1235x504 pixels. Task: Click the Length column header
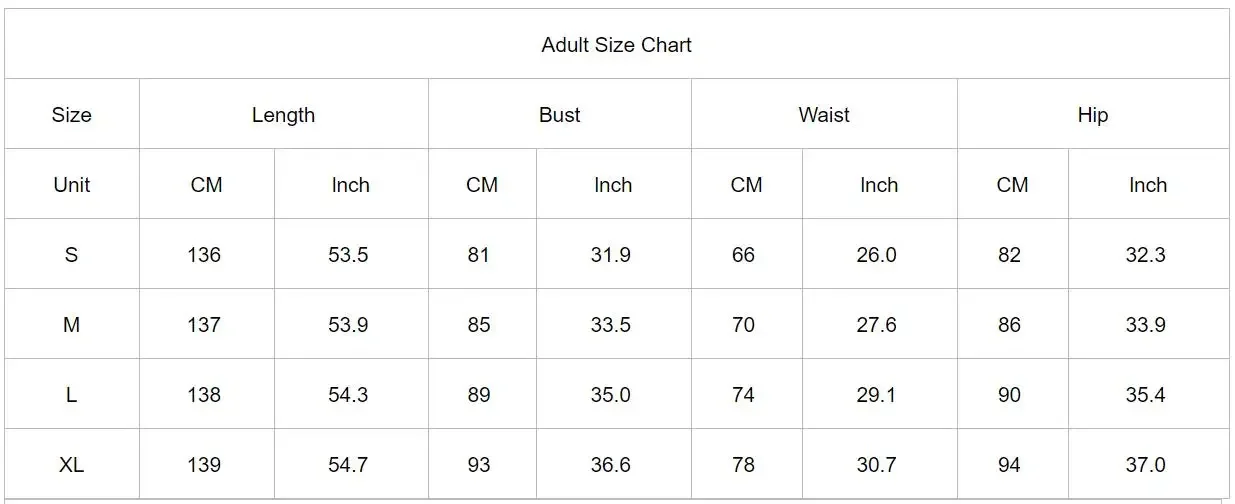[x=284, y=114]
